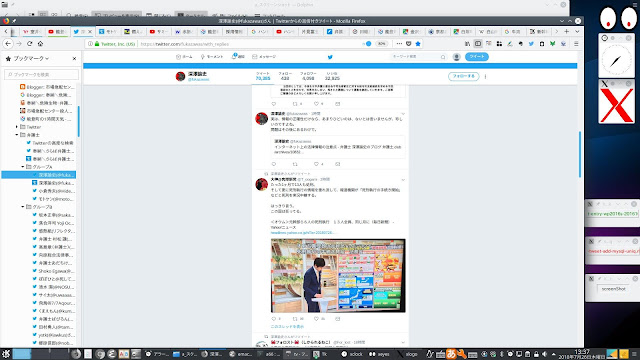Click the Pocket save icon in address bar

(409, 44)
